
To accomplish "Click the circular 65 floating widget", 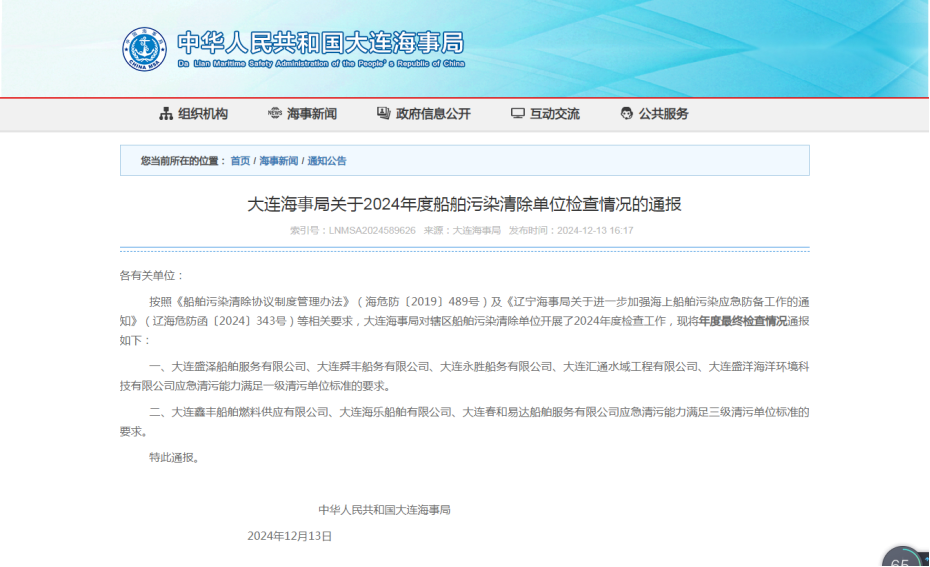I will (x=902, y=558).
